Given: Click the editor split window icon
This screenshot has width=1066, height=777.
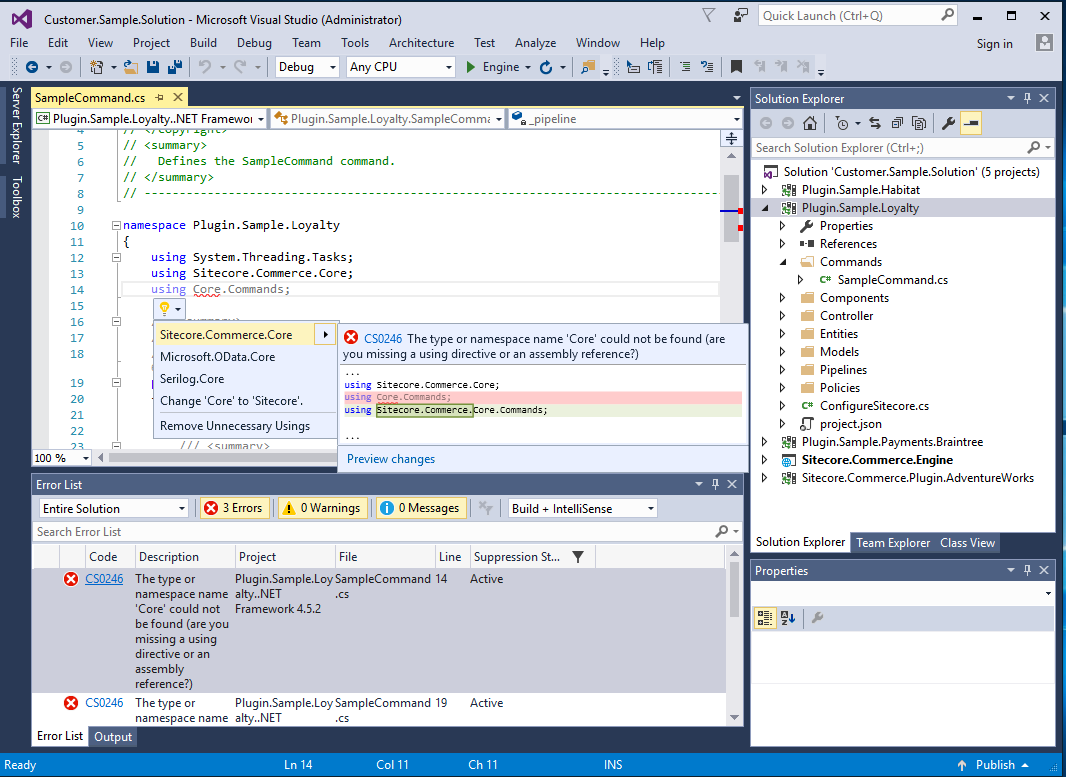Looking at the screenshot, I should [732, 139].
